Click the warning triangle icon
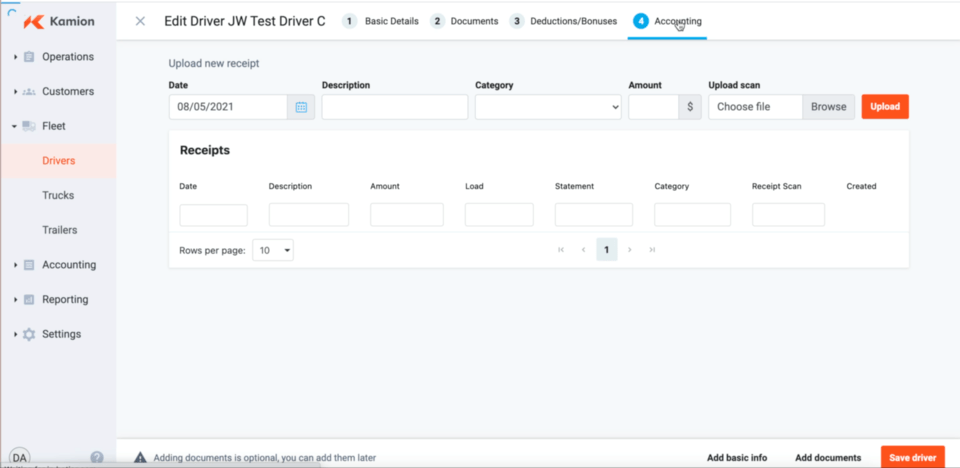Image resolution: width=960 pixels, height=468 pixels. pos(140,457)
